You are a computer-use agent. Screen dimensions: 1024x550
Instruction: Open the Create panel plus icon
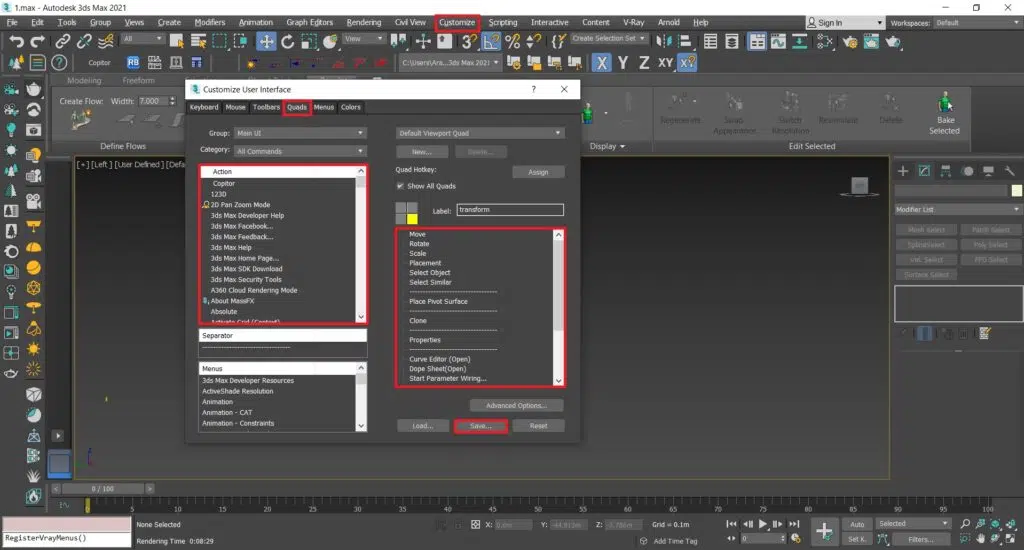pos(903,171)
